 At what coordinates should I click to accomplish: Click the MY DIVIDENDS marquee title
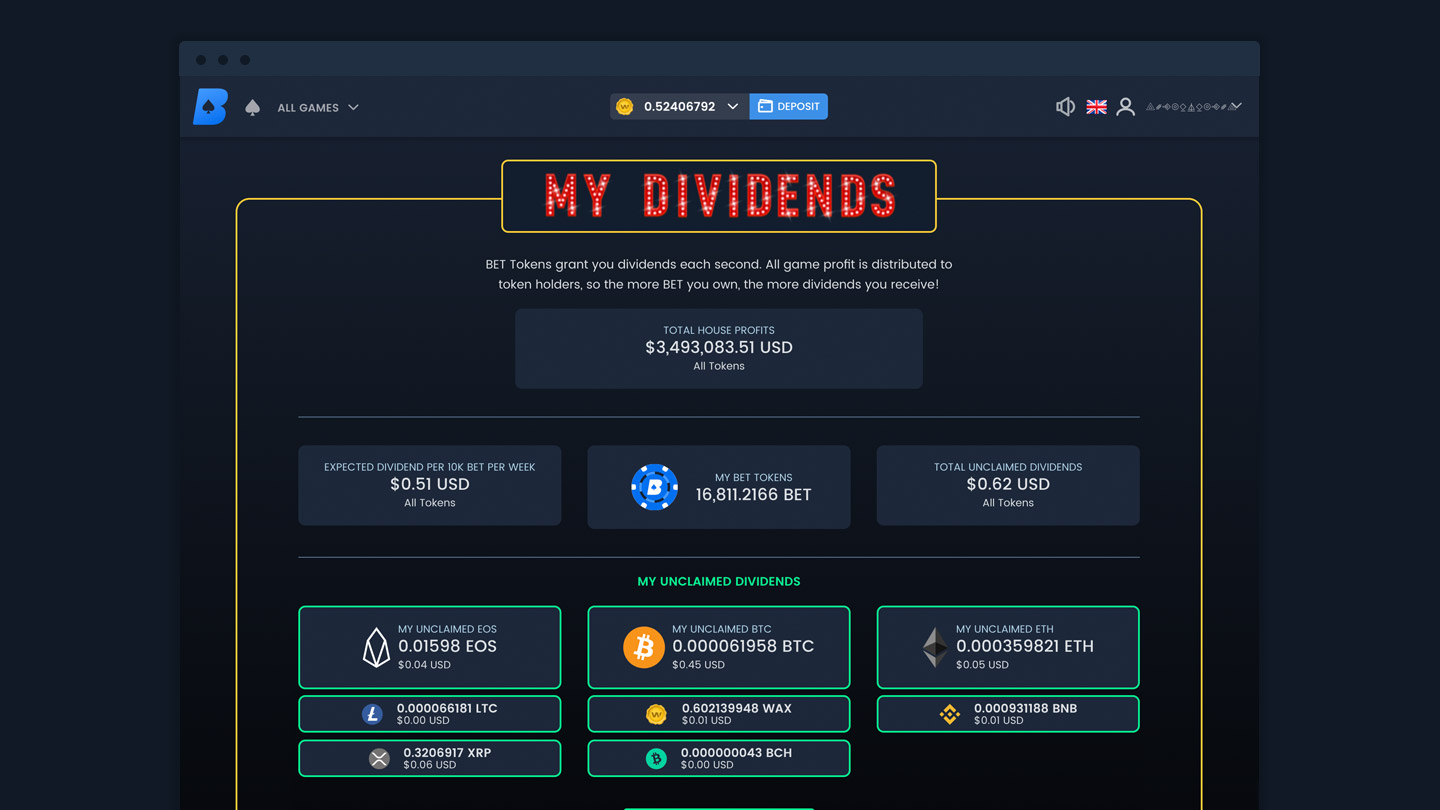tap(719, 196)
